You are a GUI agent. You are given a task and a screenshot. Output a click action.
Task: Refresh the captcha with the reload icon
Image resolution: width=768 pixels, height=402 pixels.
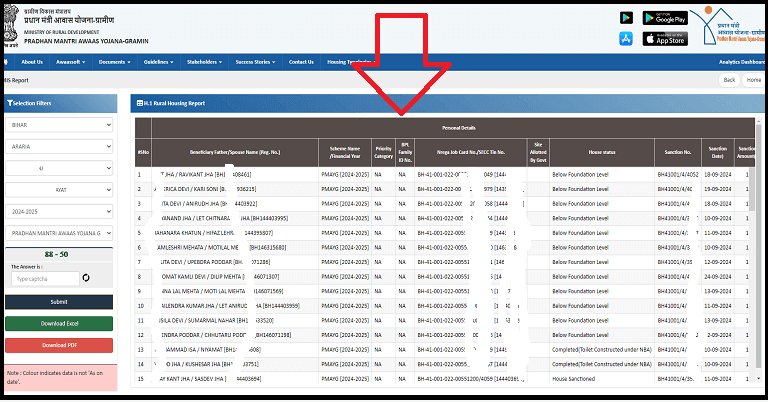coord(86,278)
